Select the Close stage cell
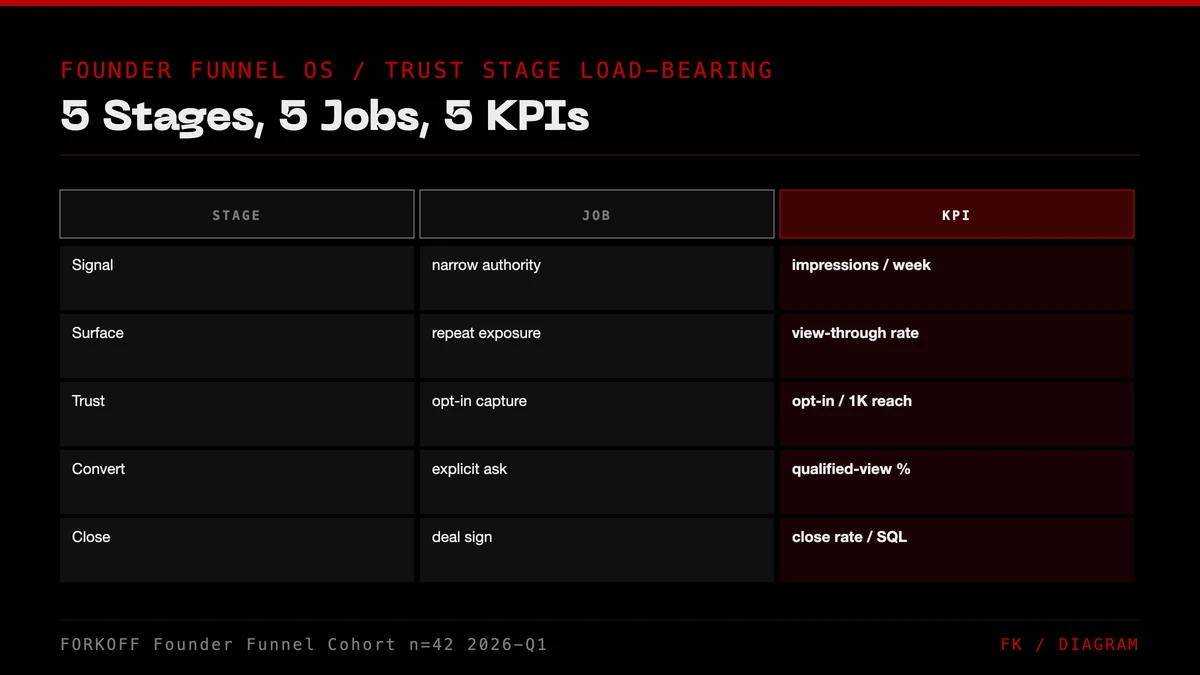 (x=237, y=550)
